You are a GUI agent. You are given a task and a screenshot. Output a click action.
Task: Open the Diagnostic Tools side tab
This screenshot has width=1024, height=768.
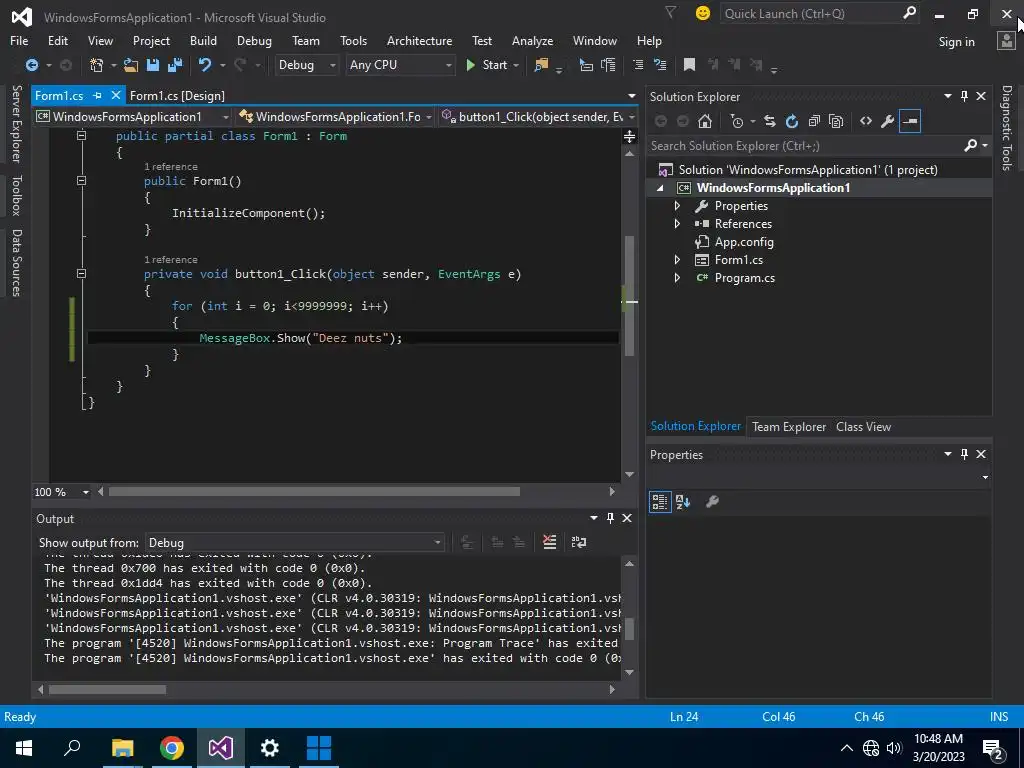[1006, 128]
